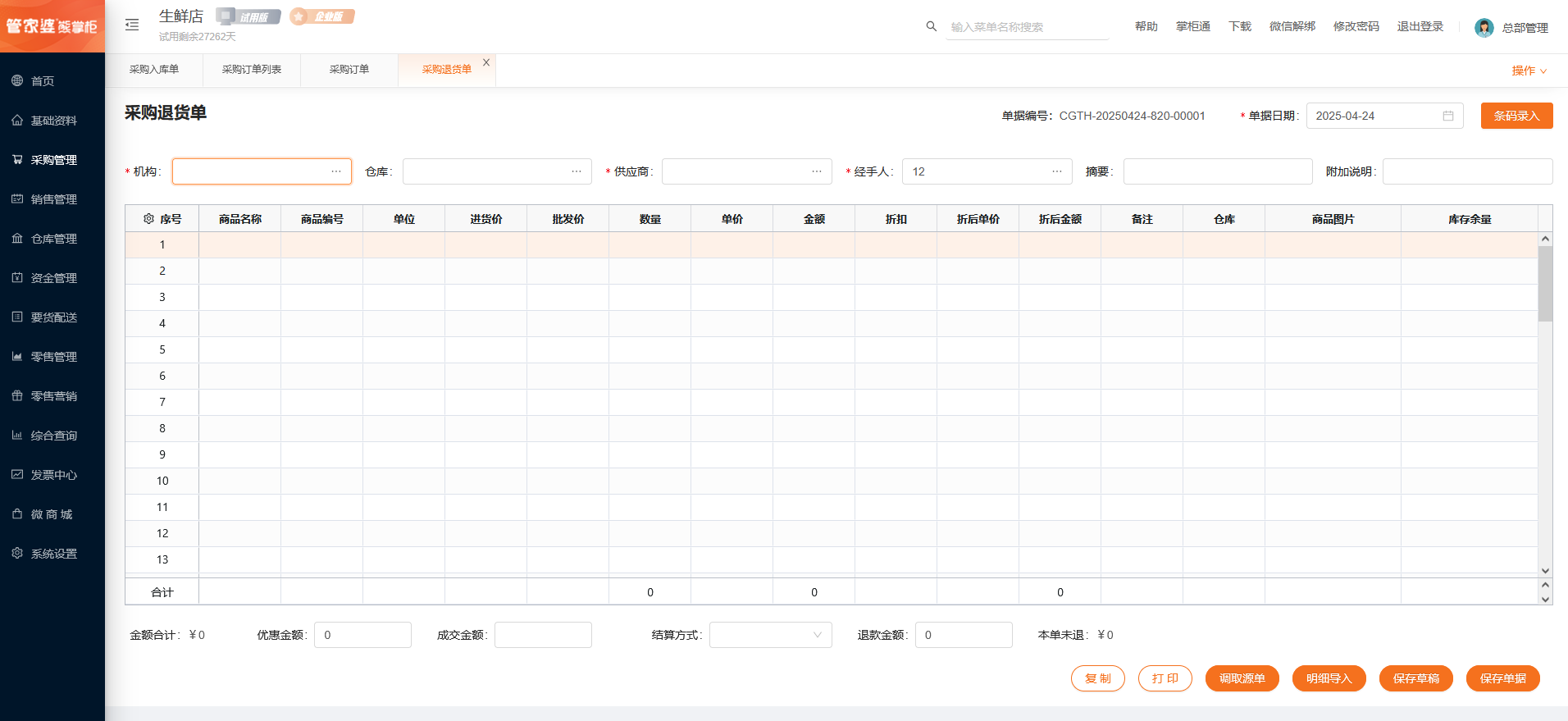This screenshot has width=1568, height=721.
Task: Click the table vertical scrollbar thumb
Action: click(x=1545, y=283)
